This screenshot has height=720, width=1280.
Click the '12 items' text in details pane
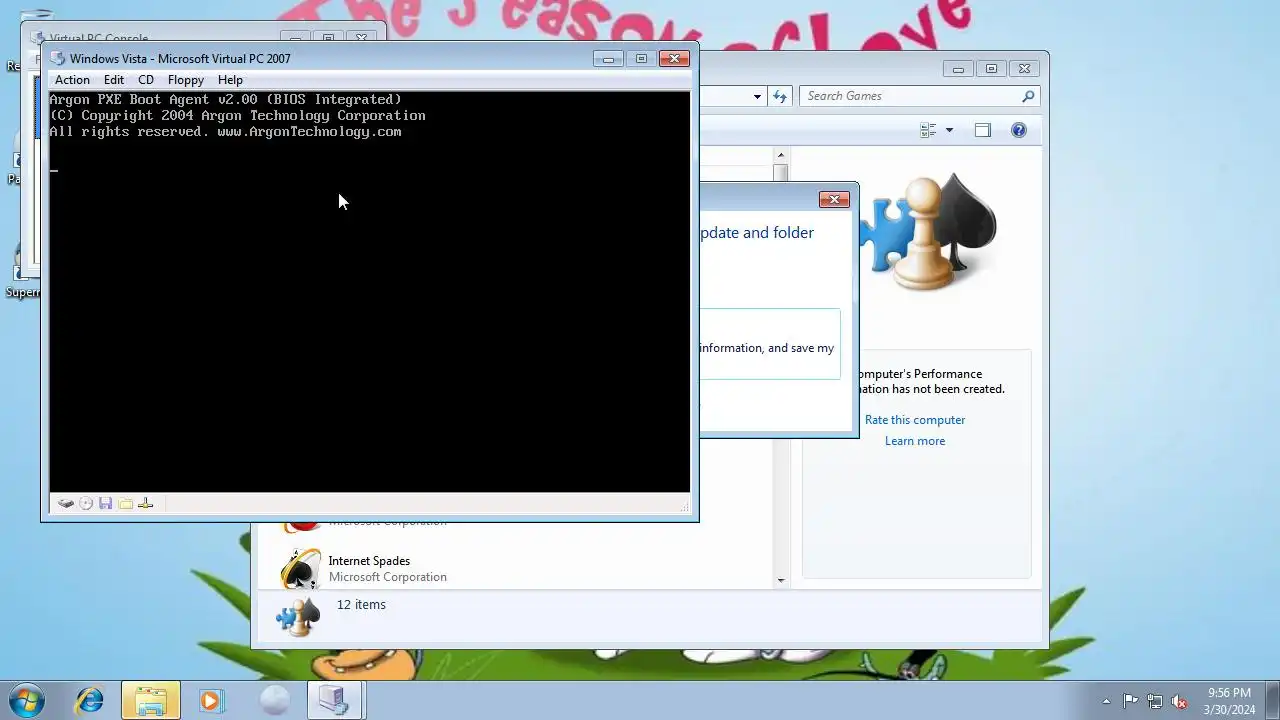(361, 605)
